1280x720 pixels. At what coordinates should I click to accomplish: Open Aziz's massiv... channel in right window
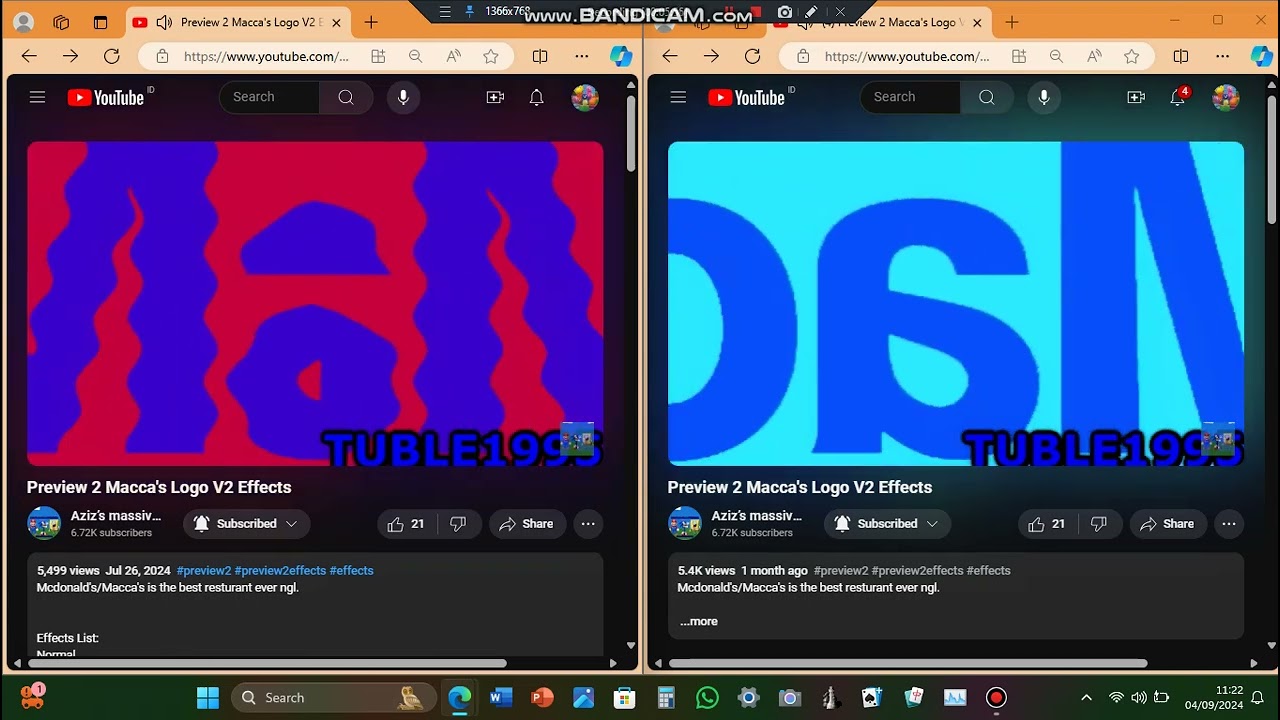[x=757, y=516]
